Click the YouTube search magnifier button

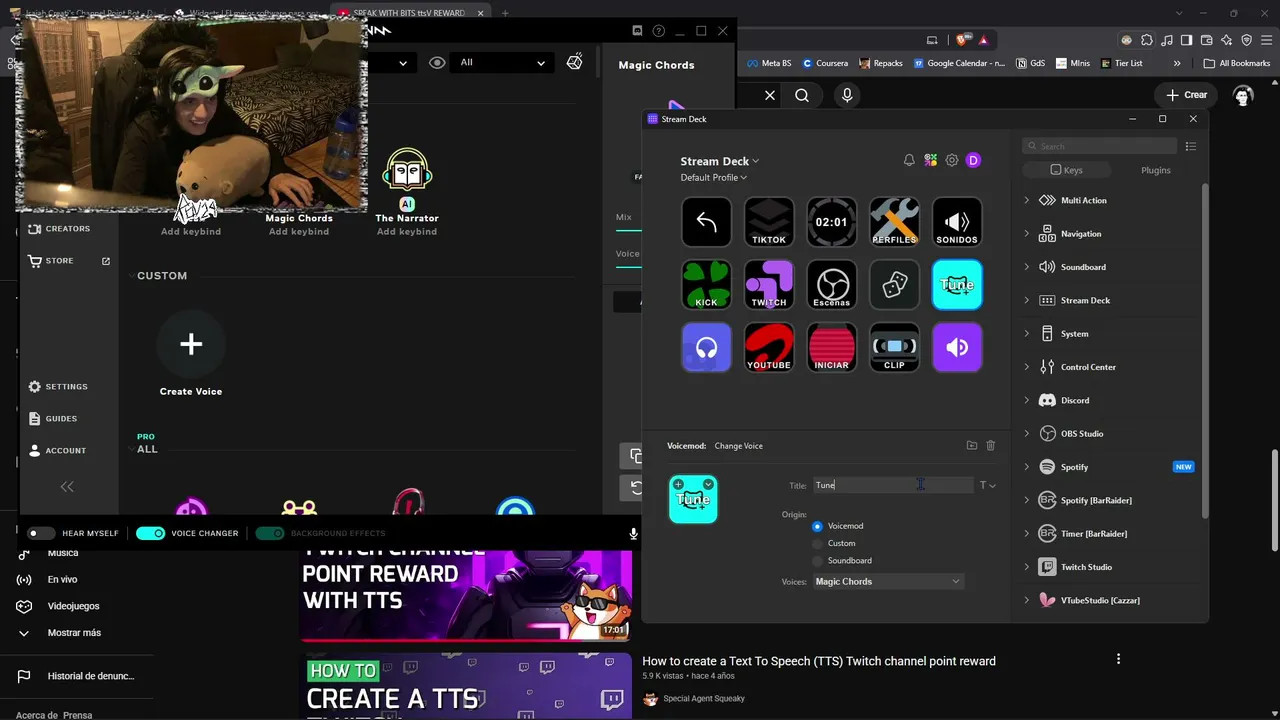click(802, 95)
